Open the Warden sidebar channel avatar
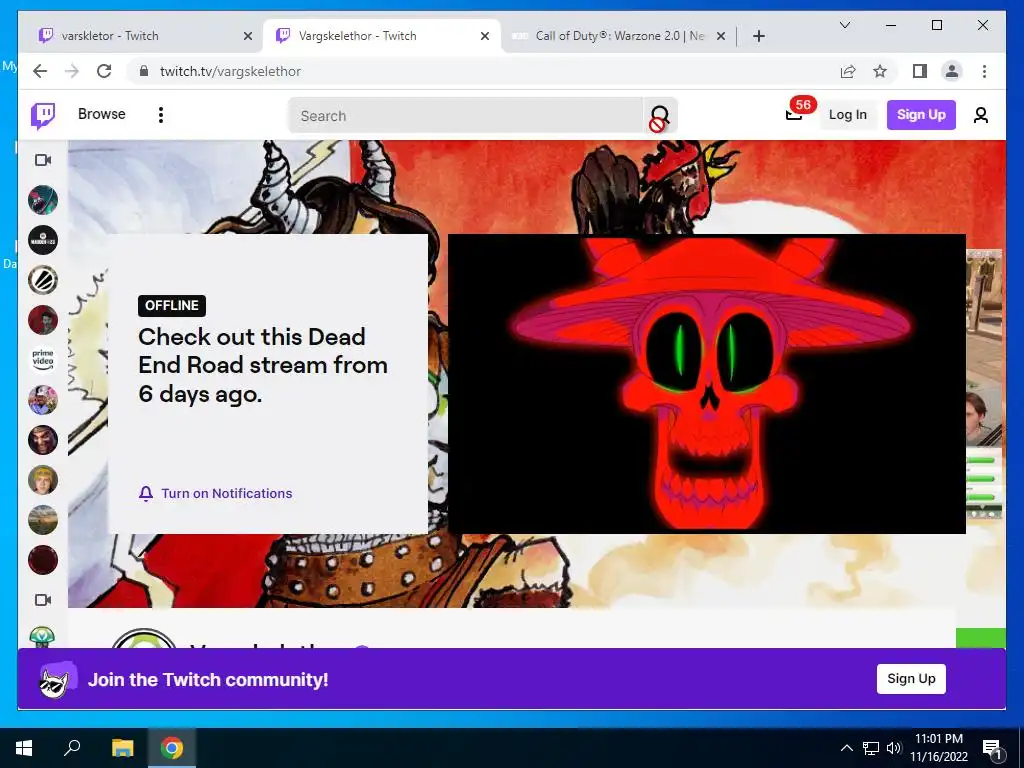1024x768 pixels. tap(43, 240)
